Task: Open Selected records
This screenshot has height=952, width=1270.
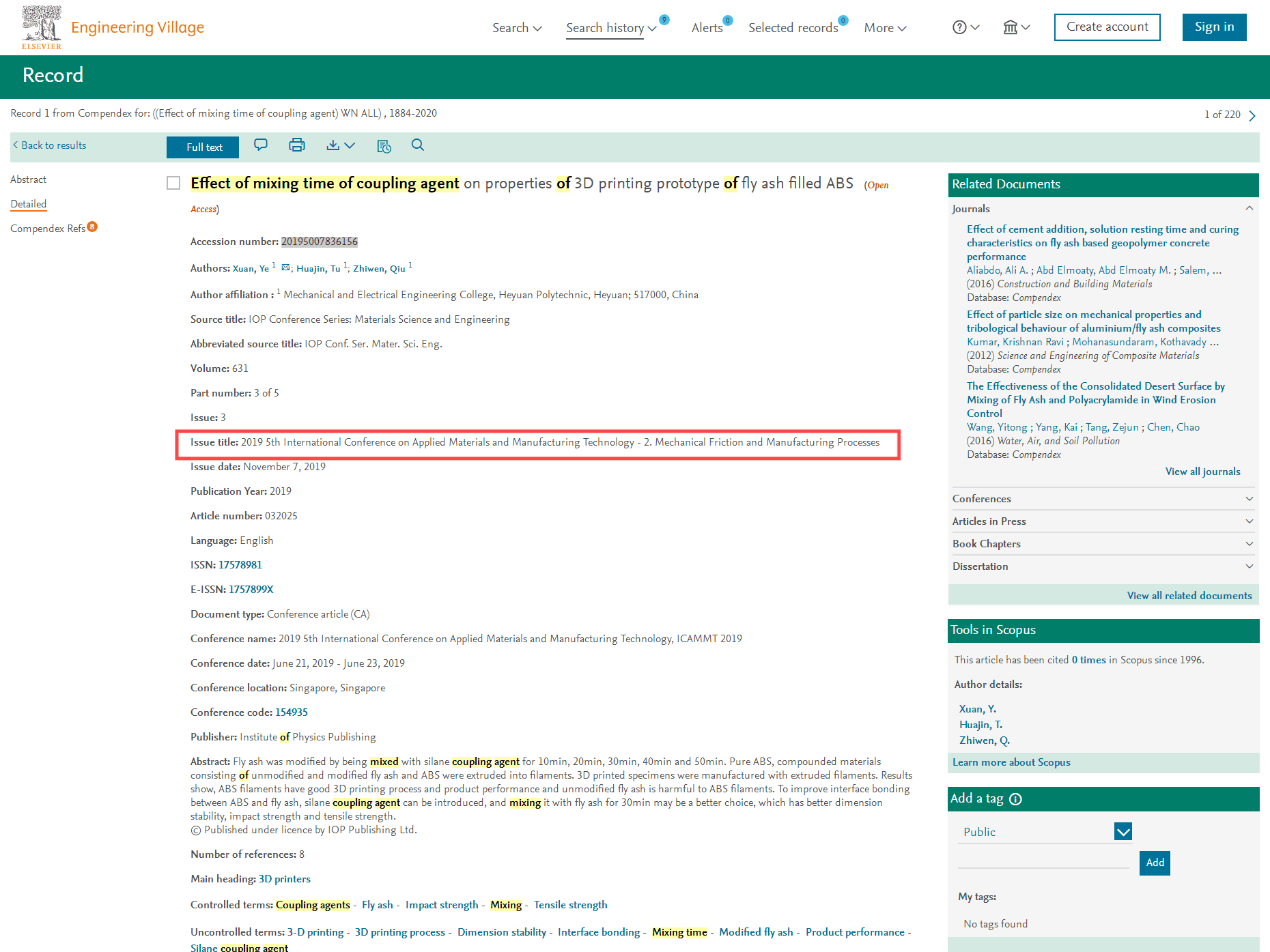Action: coord(793,28)
